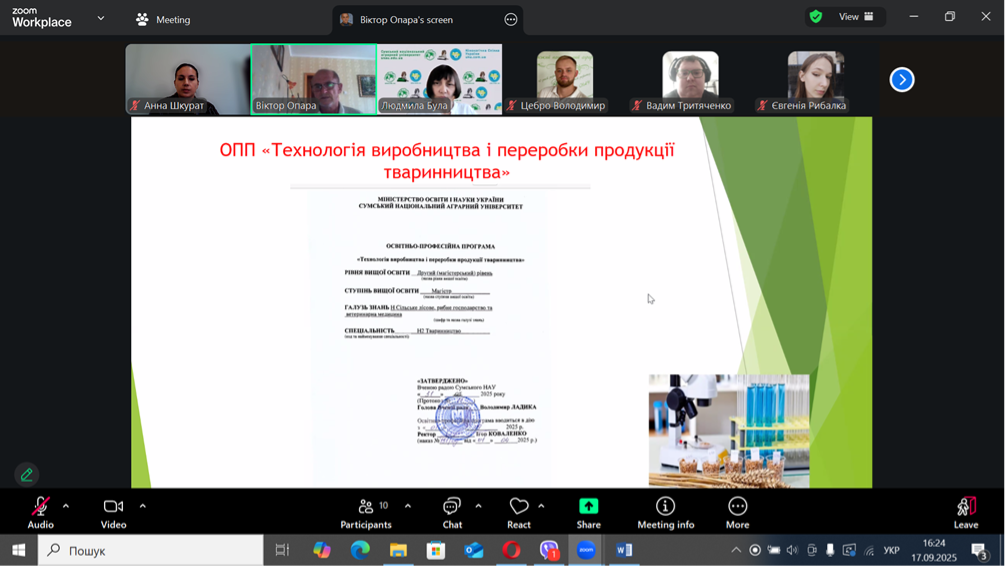Toggle camera with the Video button
The height and width of the screenshot is (568, 1006).
coord(113,511)
